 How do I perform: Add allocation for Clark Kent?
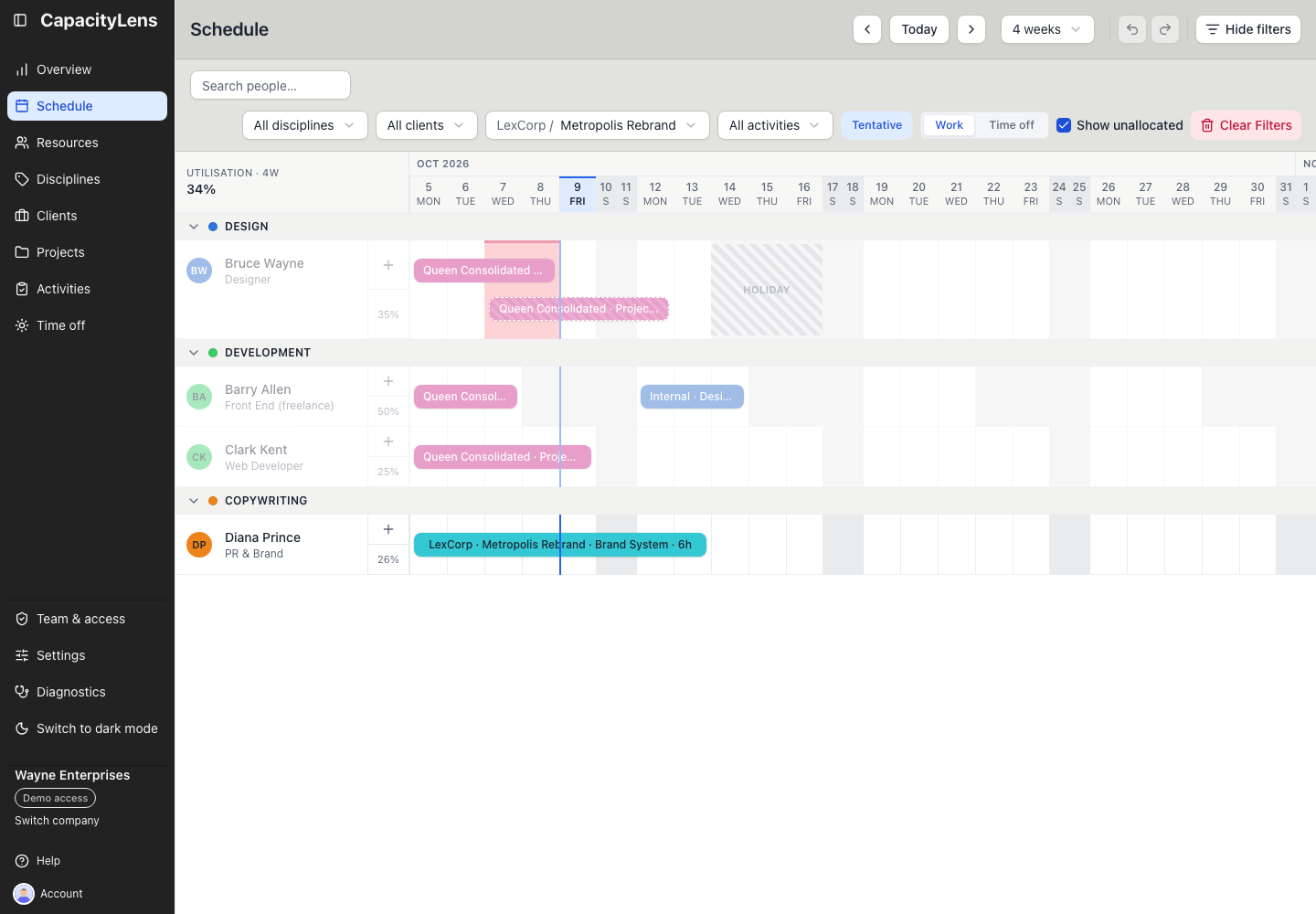point(388,441)
